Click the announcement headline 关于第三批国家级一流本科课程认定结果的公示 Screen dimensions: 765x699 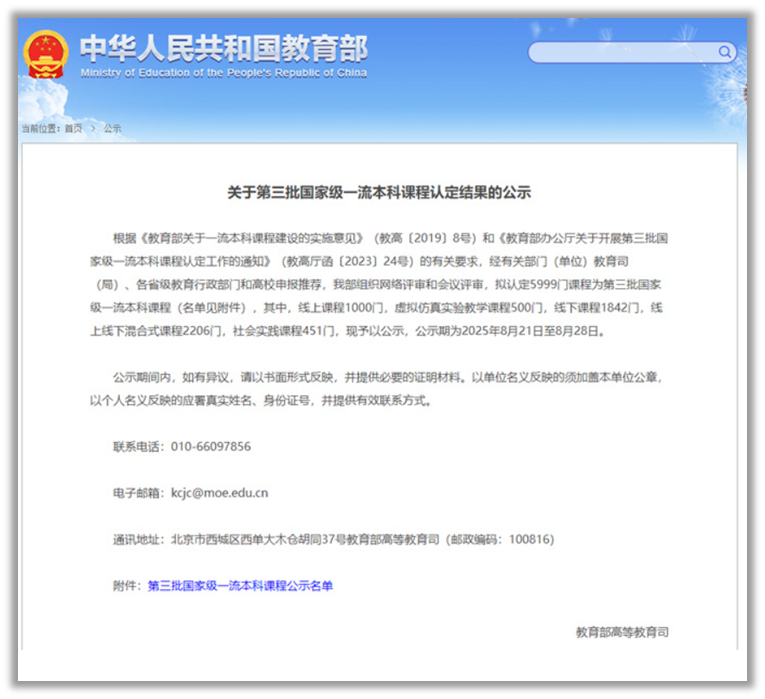click(x=379, y=193)
